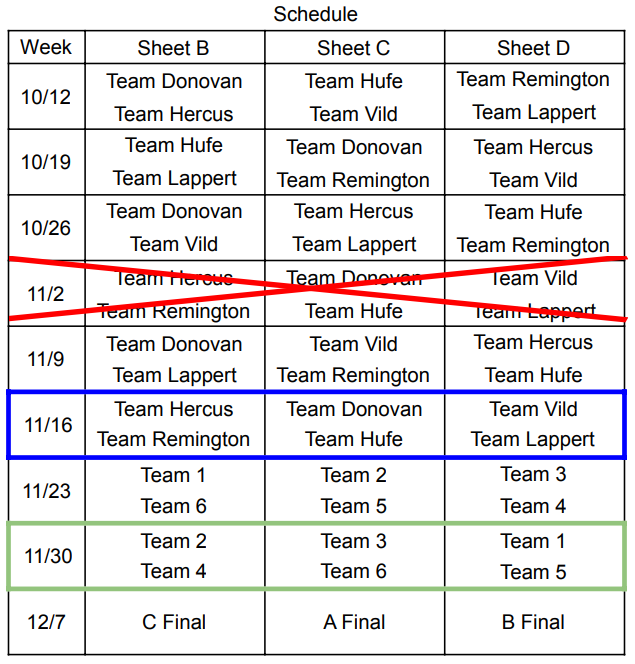Select the 11/9 week cell
The image size is (635, 664).
coord(46,359)
